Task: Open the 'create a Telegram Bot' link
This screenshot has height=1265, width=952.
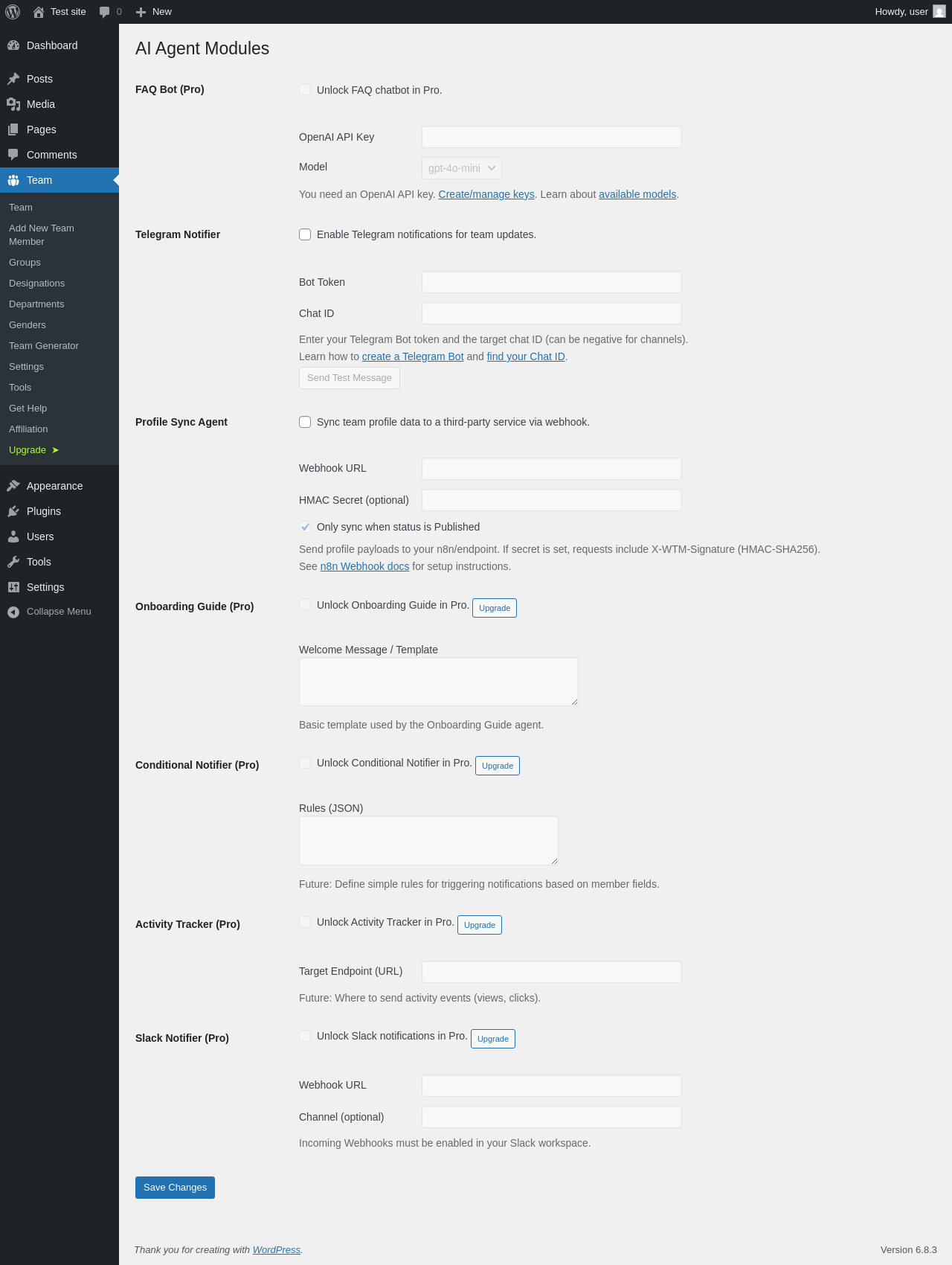Action: pos(413,356)
